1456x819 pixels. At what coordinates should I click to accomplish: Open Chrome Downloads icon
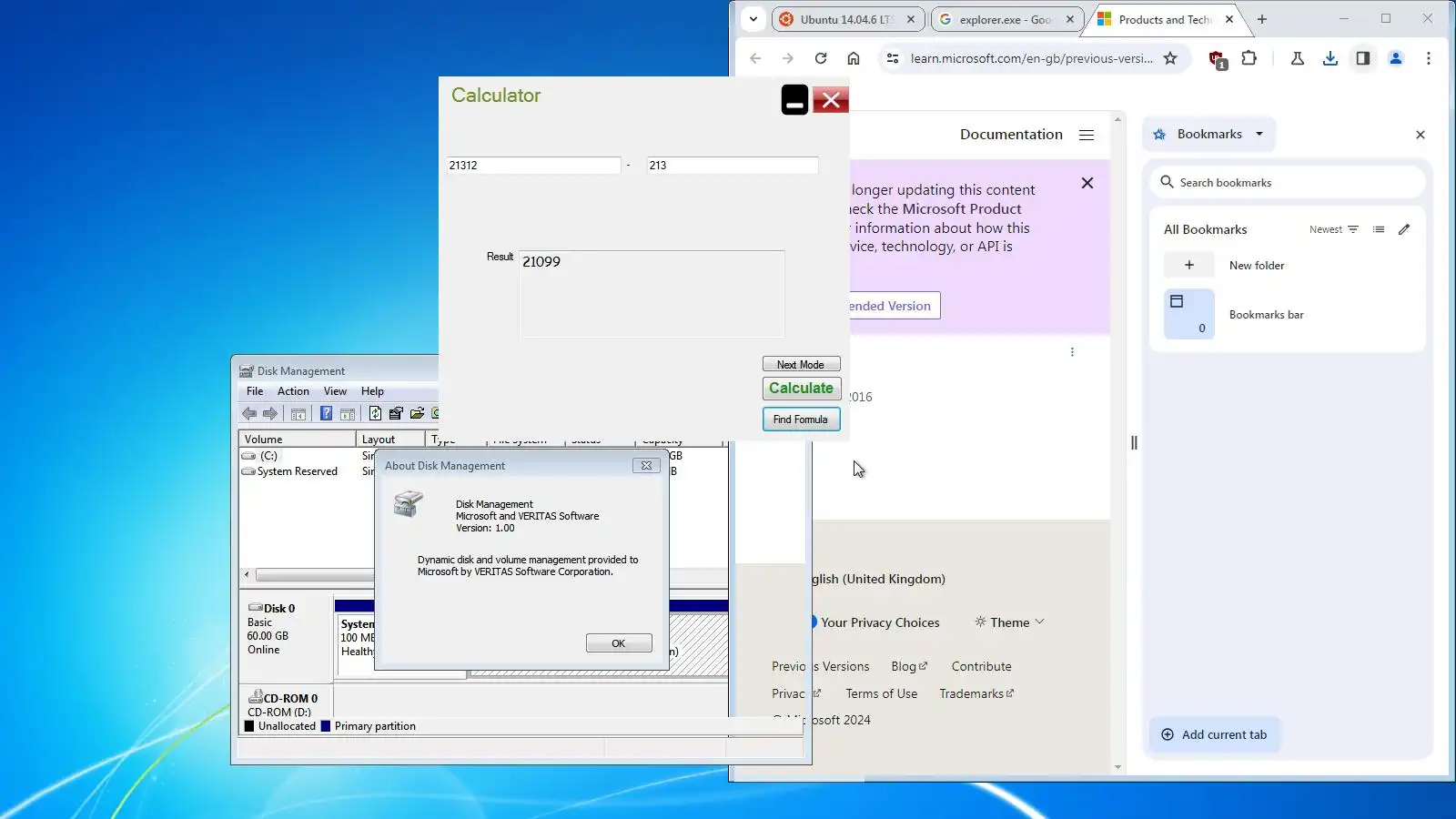(1330, 58)
